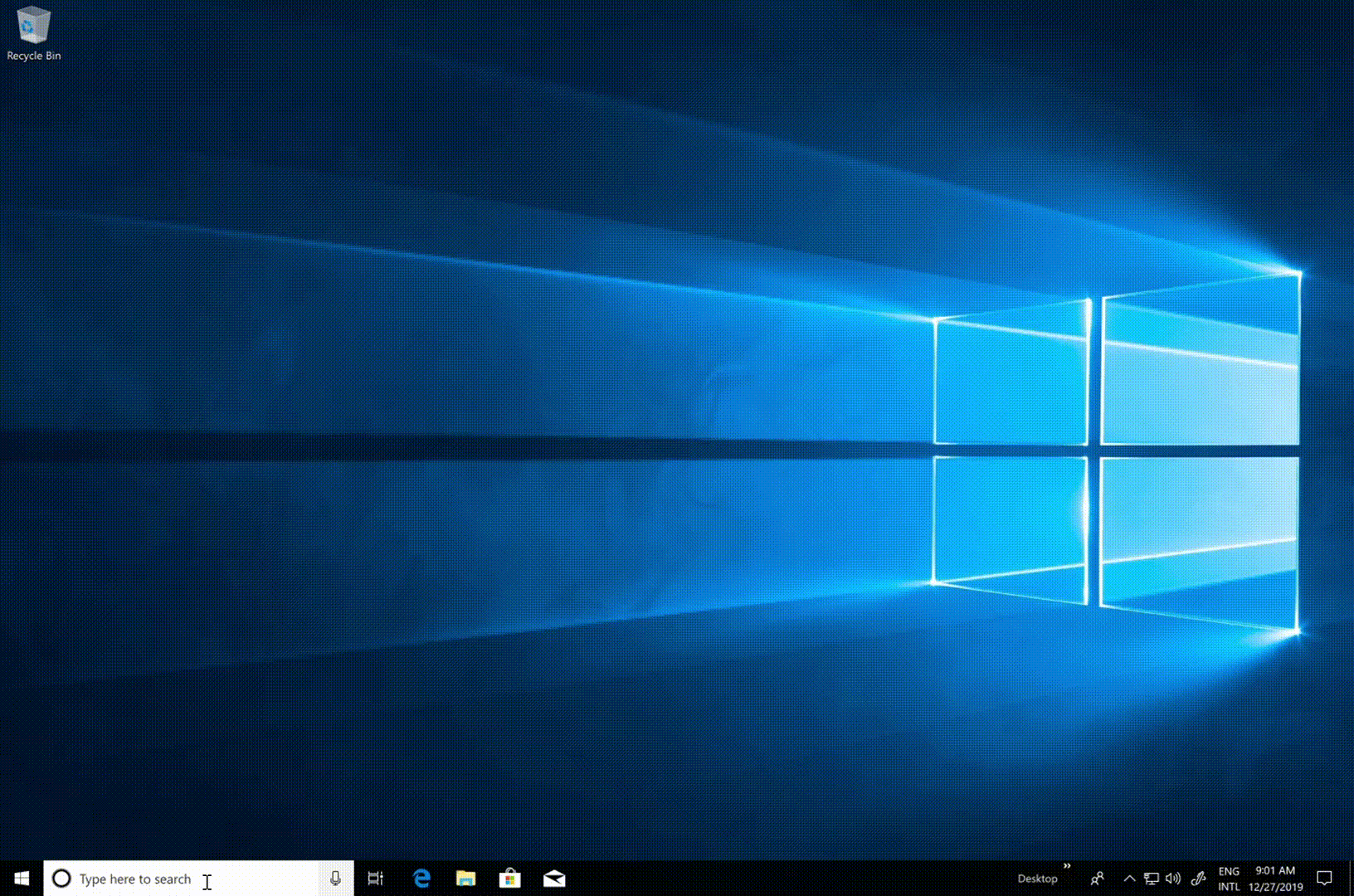The height and width of the screenshot is (896, 1354).
Task: Open the Mail app
Action: [553, 878]
